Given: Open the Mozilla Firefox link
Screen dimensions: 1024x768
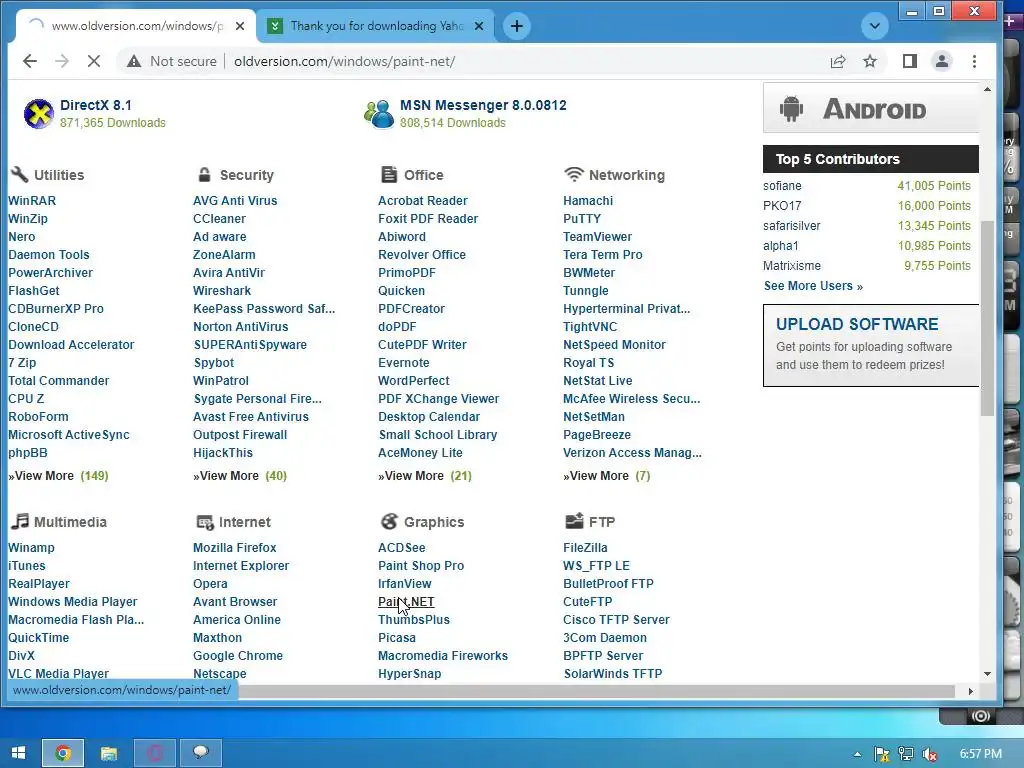Looking at the screenshot, I should tap(234, 547).
